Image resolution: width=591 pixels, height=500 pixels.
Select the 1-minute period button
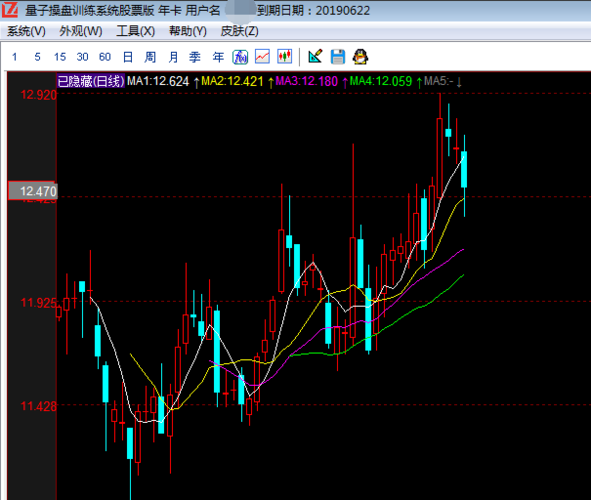pyautogui.click(x=15, y=57)
